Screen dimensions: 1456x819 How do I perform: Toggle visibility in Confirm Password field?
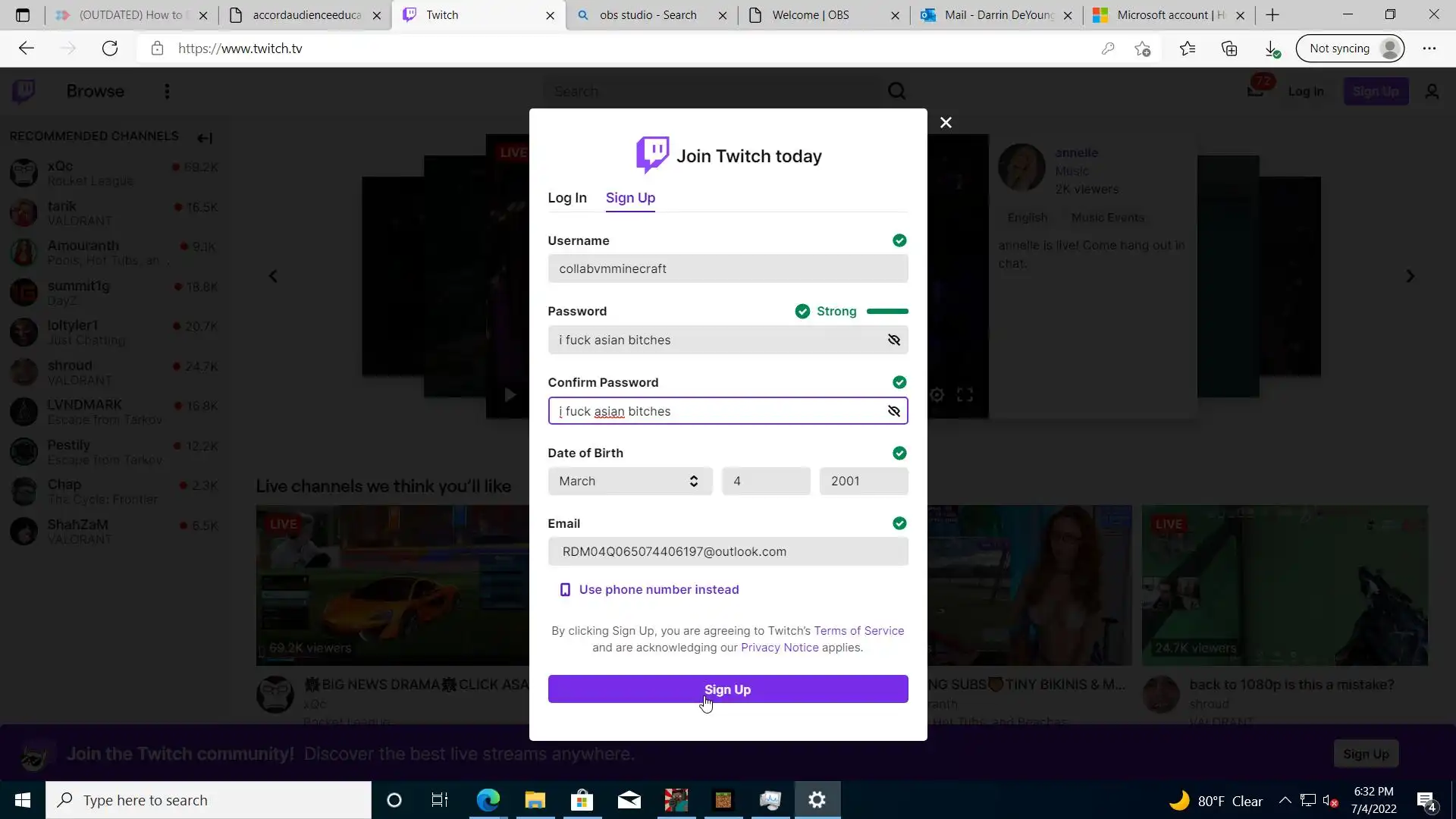pyautogui.click(x=894, y=411)
